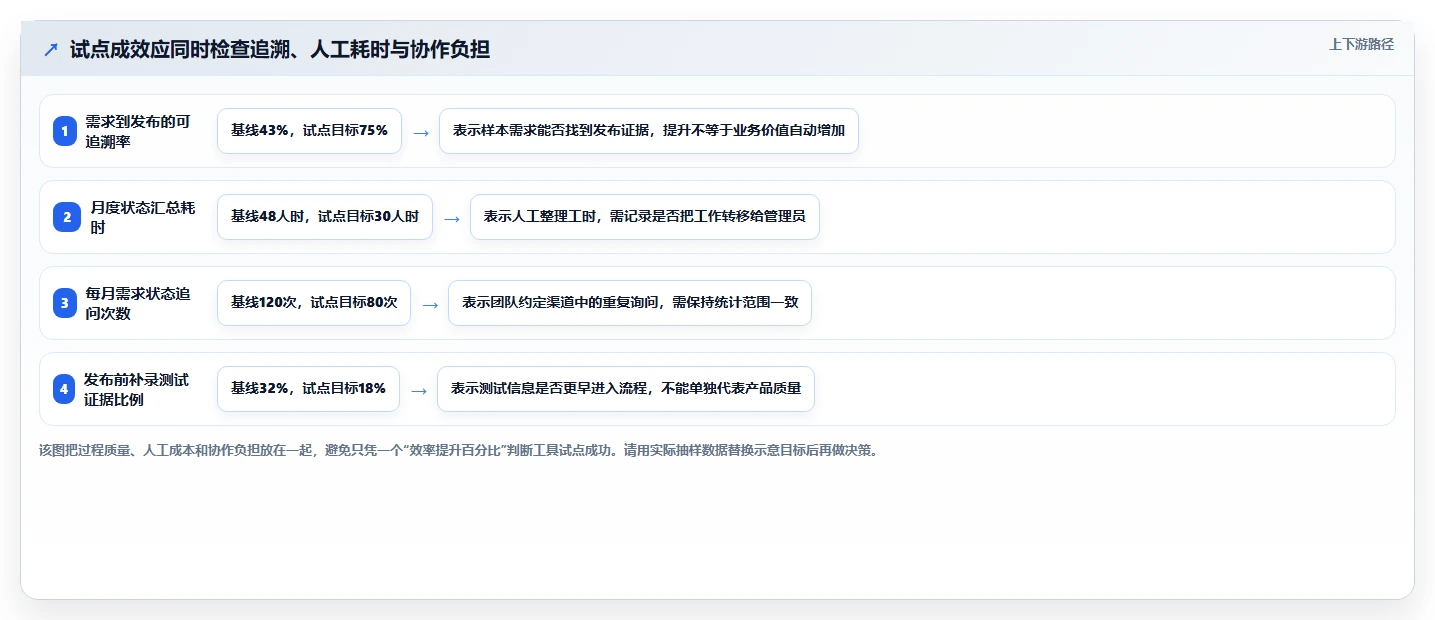Select the 每月需求状态追问次数 label
Image resolution: width=1435 pixels, height=620 pixels.
click(x=138, y=303)
